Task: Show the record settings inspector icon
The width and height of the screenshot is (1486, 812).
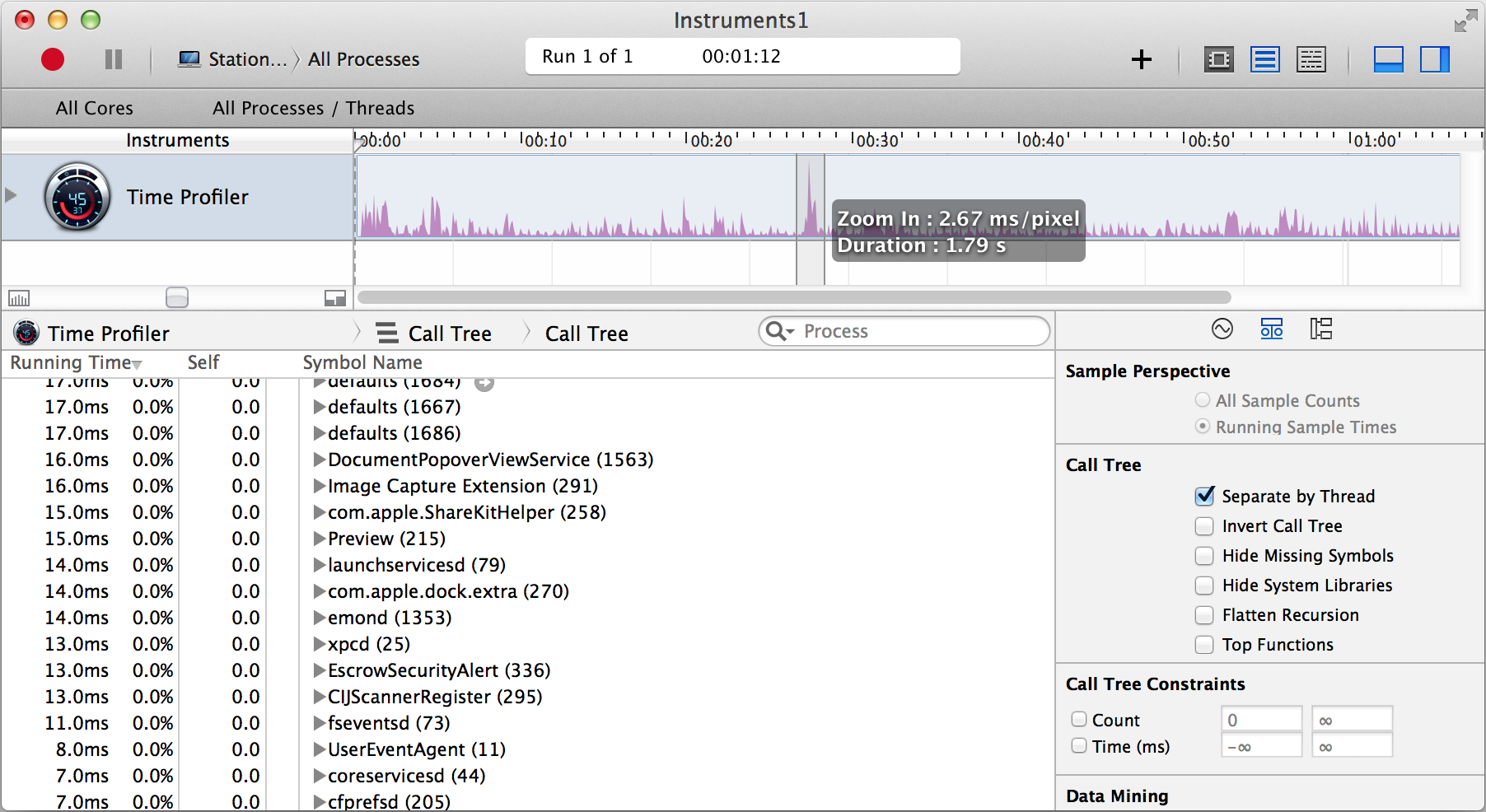Action: click(1222, 329)
